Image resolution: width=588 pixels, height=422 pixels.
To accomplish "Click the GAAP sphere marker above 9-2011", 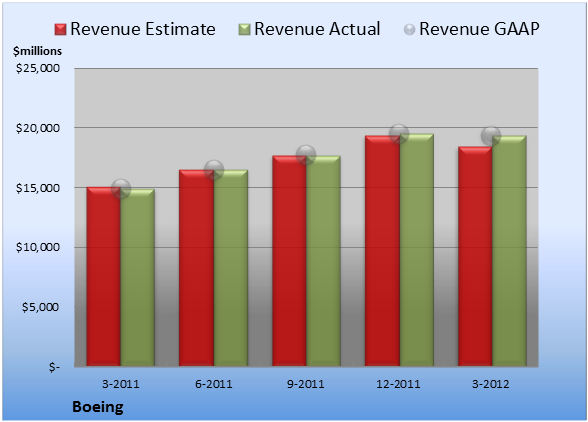I will coord(306,155).
